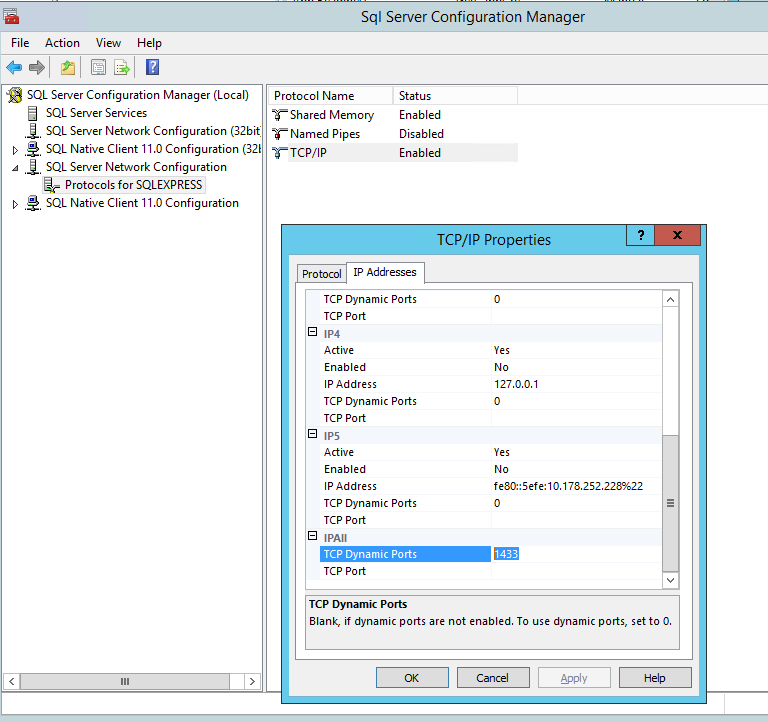Collapse the IP4 section

[x=312, y=332]
